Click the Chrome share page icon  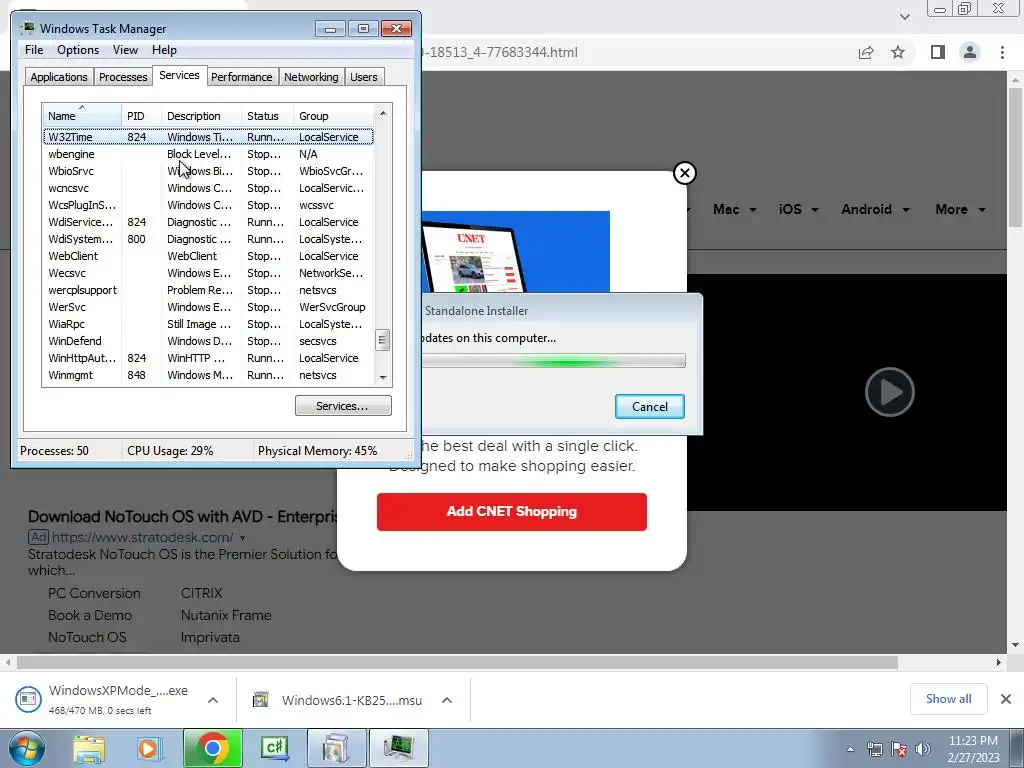[x=866, y=53]
